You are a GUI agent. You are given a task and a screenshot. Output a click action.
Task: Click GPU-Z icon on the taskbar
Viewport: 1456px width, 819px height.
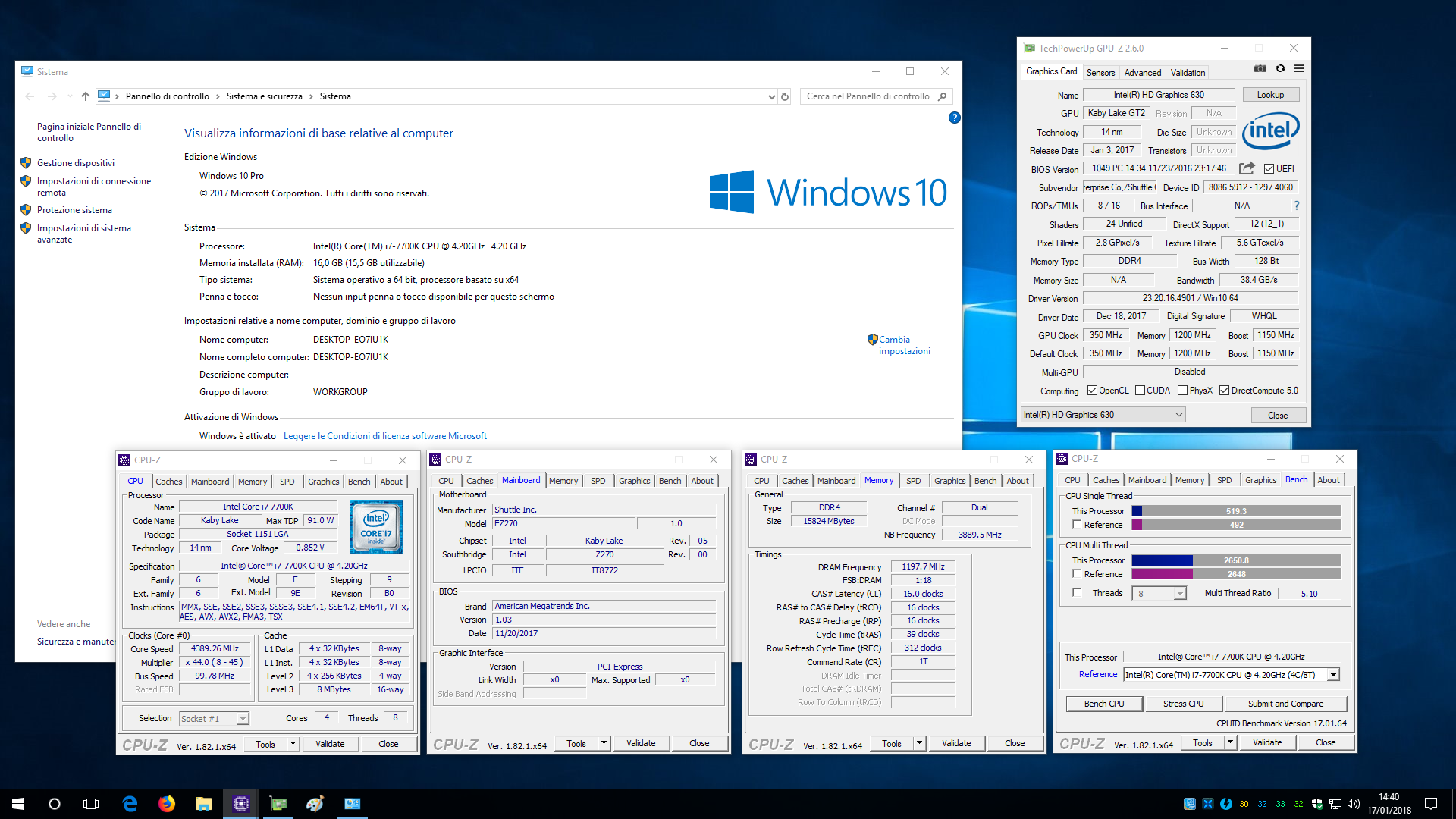[278, 804]
